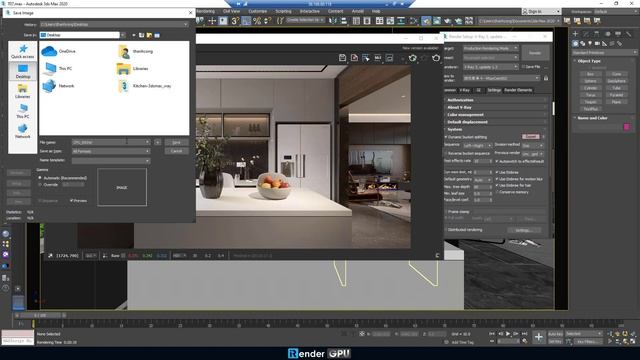640x360 pixels.
Task: Open the Save as type dropdown
Action: click(147, 151)
